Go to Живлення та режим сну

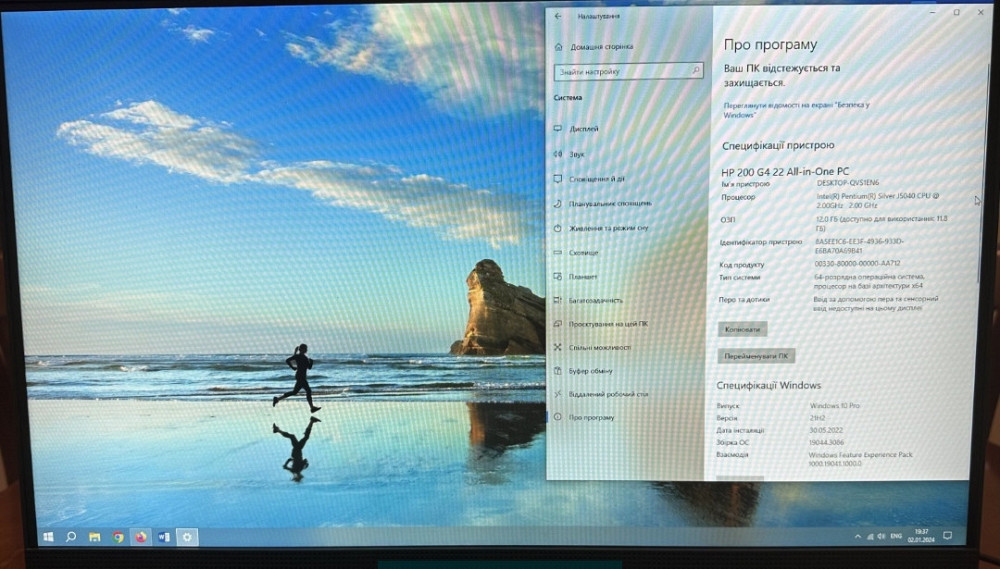(608, 228)
